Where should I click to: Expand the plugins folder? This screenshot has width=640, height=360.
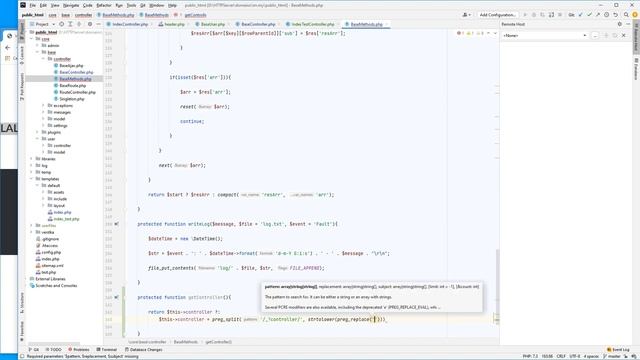38,132
